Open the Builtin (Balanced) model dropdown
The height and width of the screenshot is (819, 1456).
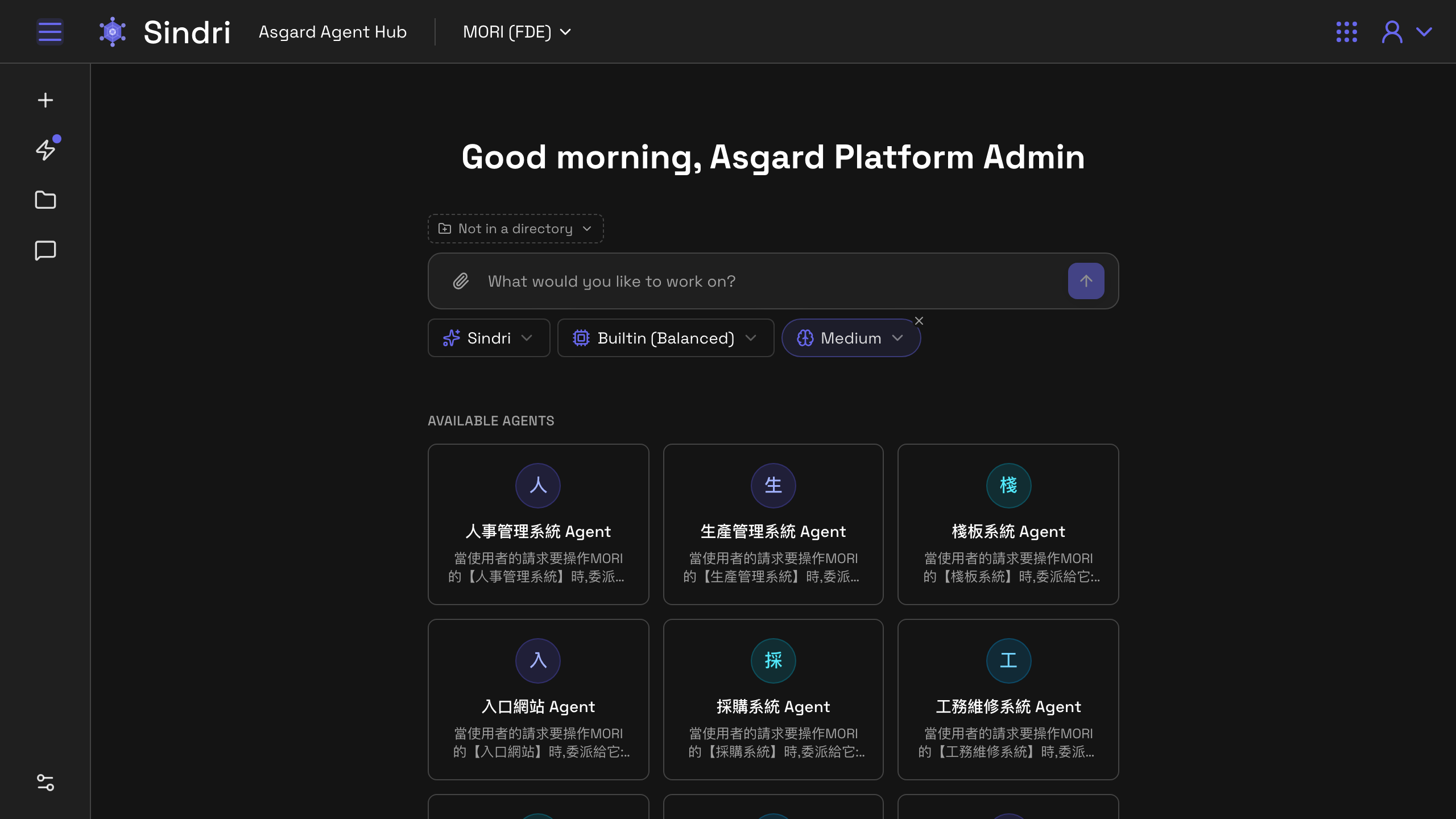pyautogui.click(x=665, y=338)
